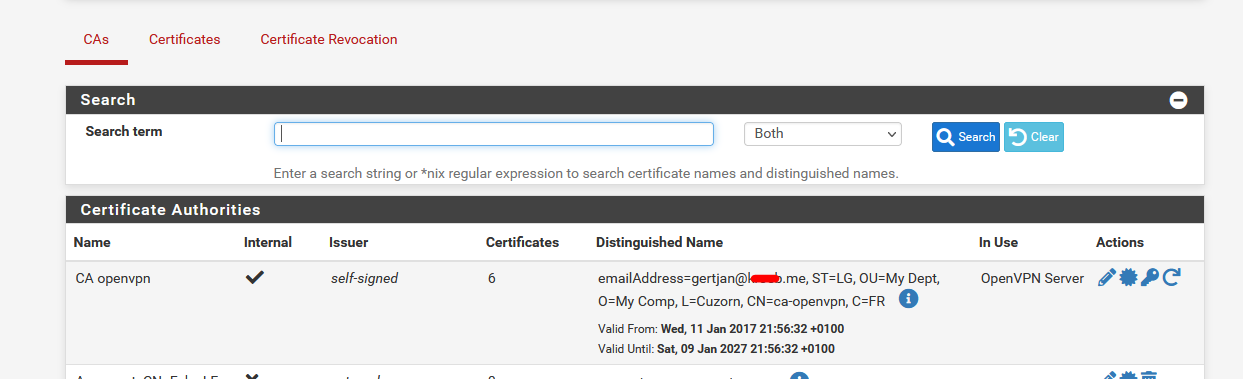Open the Certificate Revocation tab
Screen dimensions: 1243x379
329,39
